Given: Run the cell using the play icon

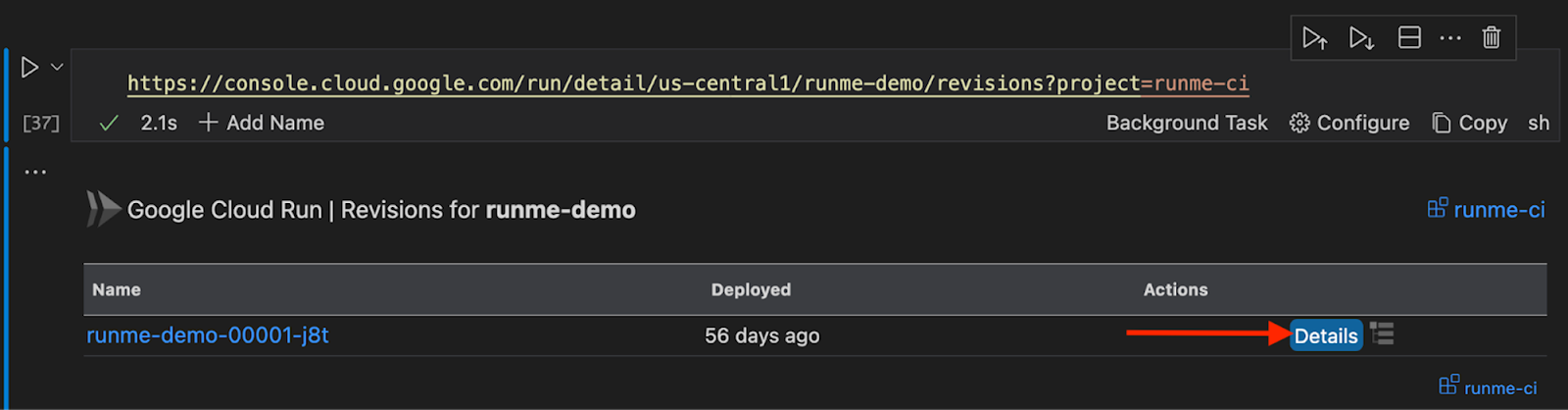Looking at the screenshot, I should pos(29,67).
